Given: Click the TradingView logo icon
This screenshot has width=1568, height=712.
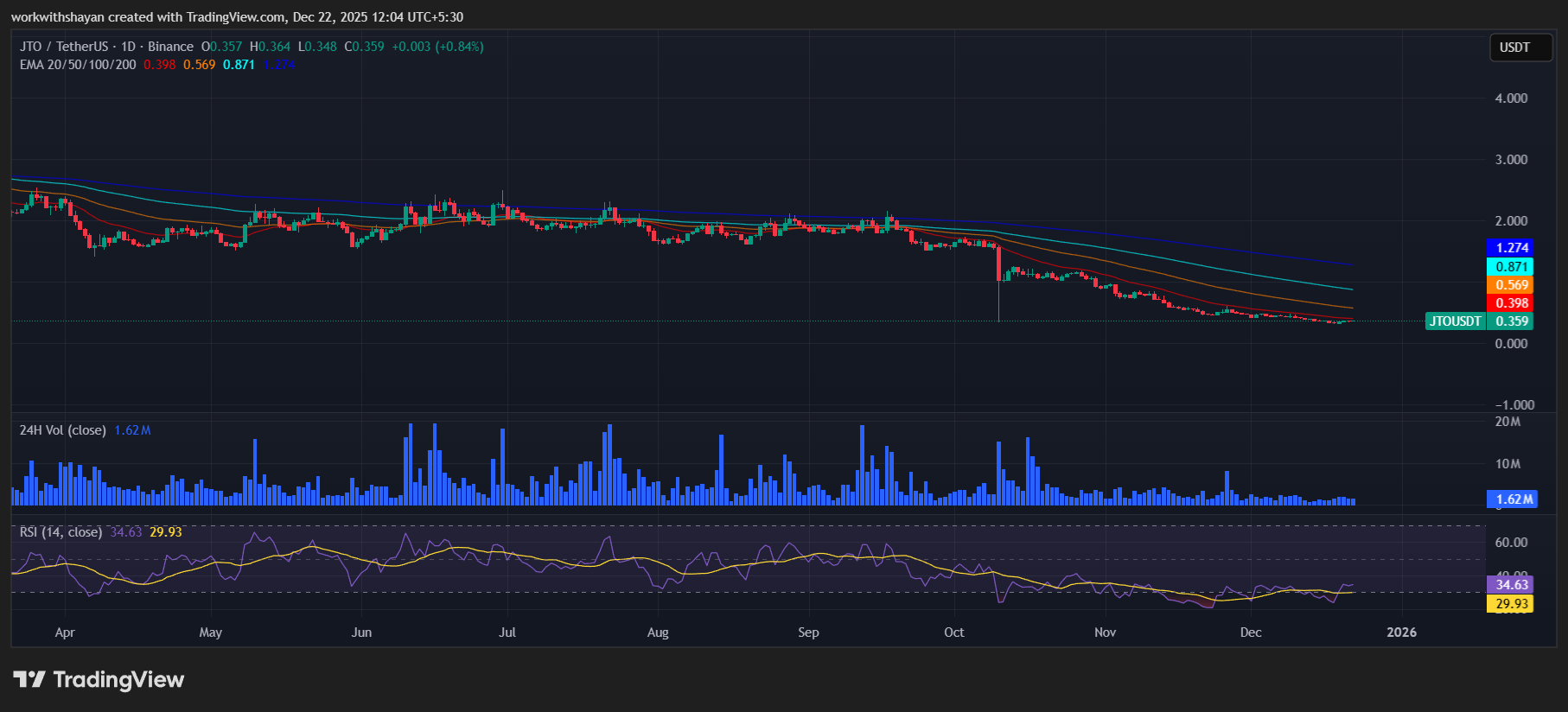Looking at the screenshot, I should tap(29, 679).
